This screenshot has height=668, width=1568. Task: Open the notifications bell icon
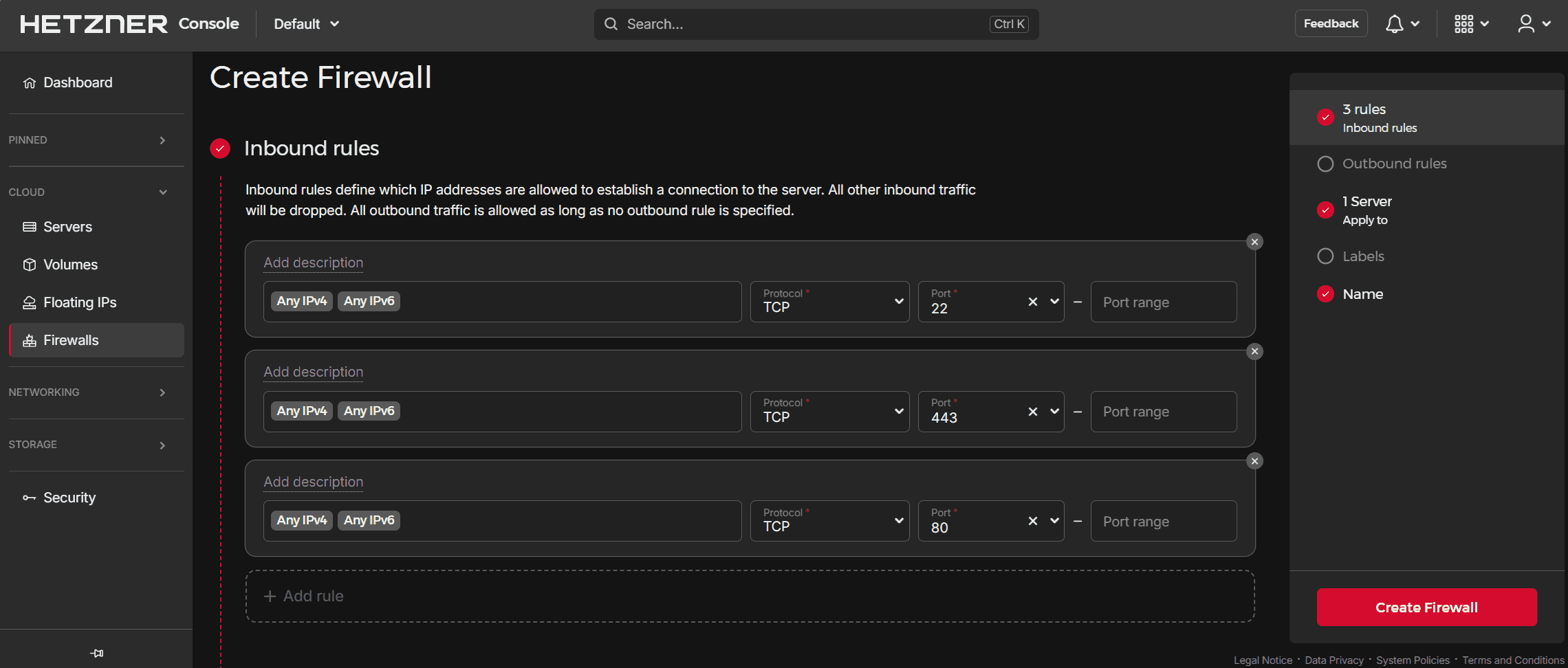click(x=1394, y=24)
